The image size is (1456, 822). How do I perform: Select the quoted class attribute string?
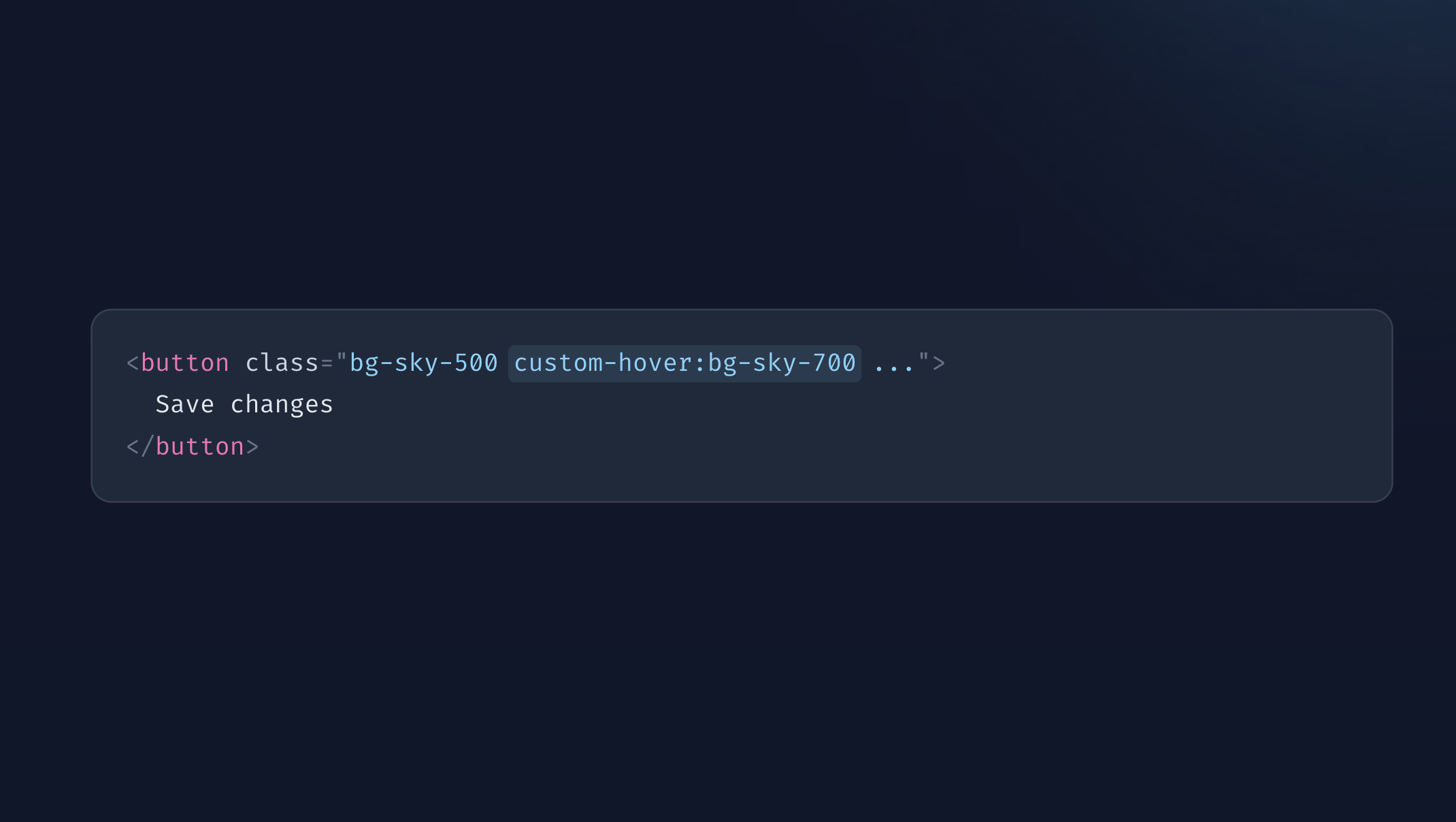coord(633,363)
